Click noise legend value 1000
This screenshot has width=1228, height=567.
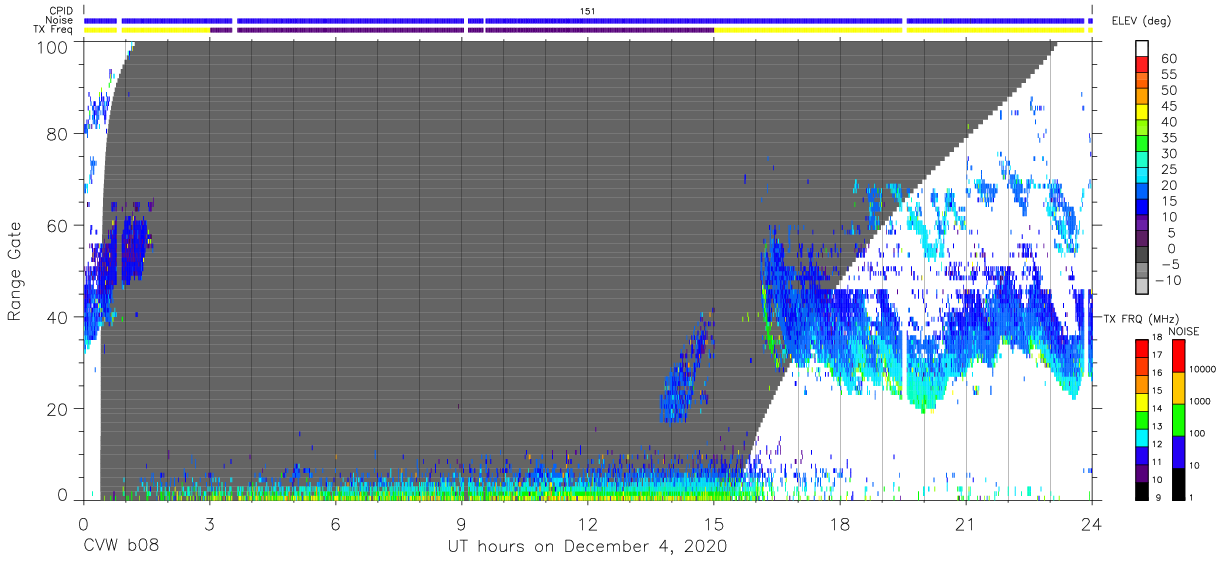coord(1201,403)
